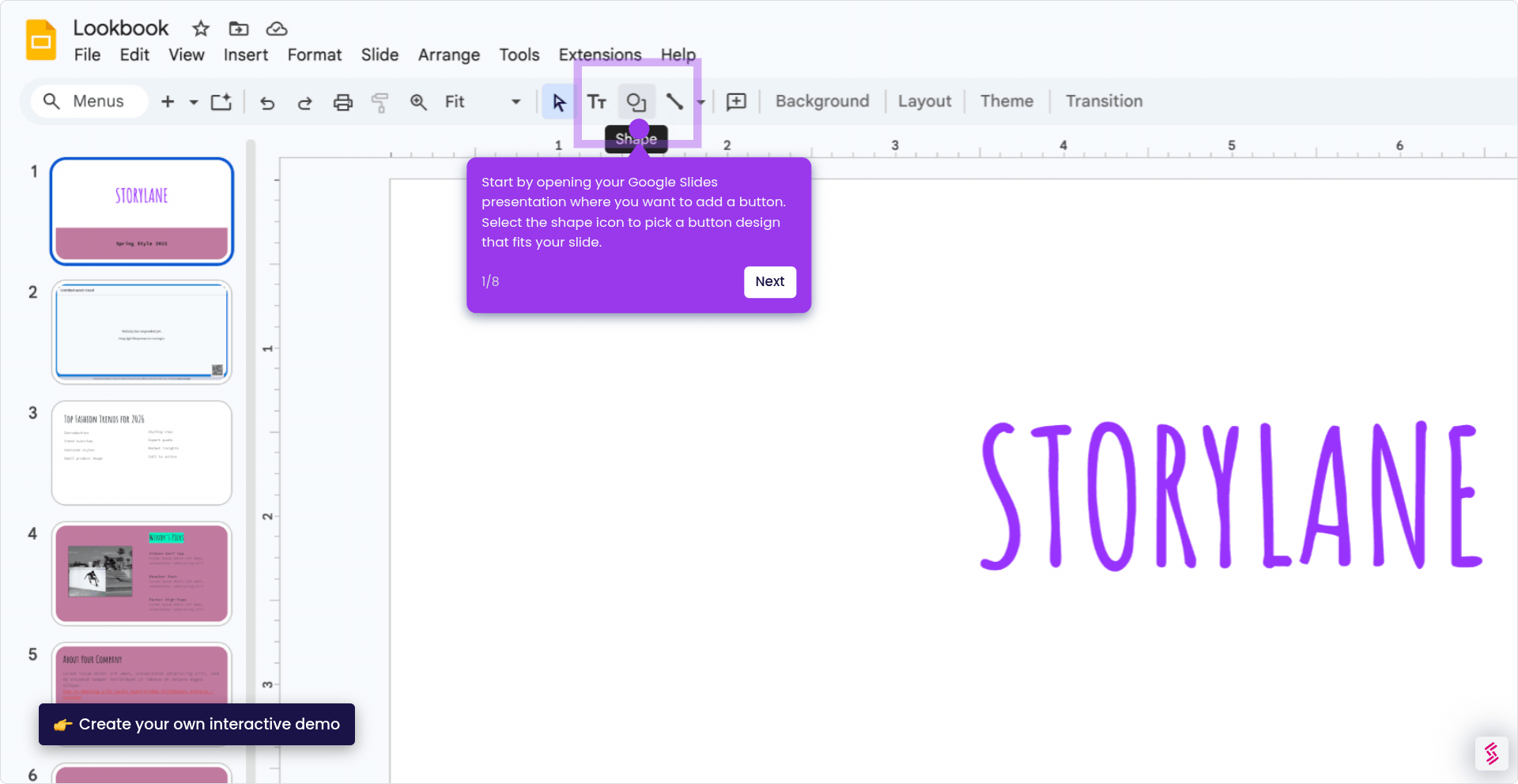Open the Transition panel
This screenshot has width=1518, height=784.
1104,101
